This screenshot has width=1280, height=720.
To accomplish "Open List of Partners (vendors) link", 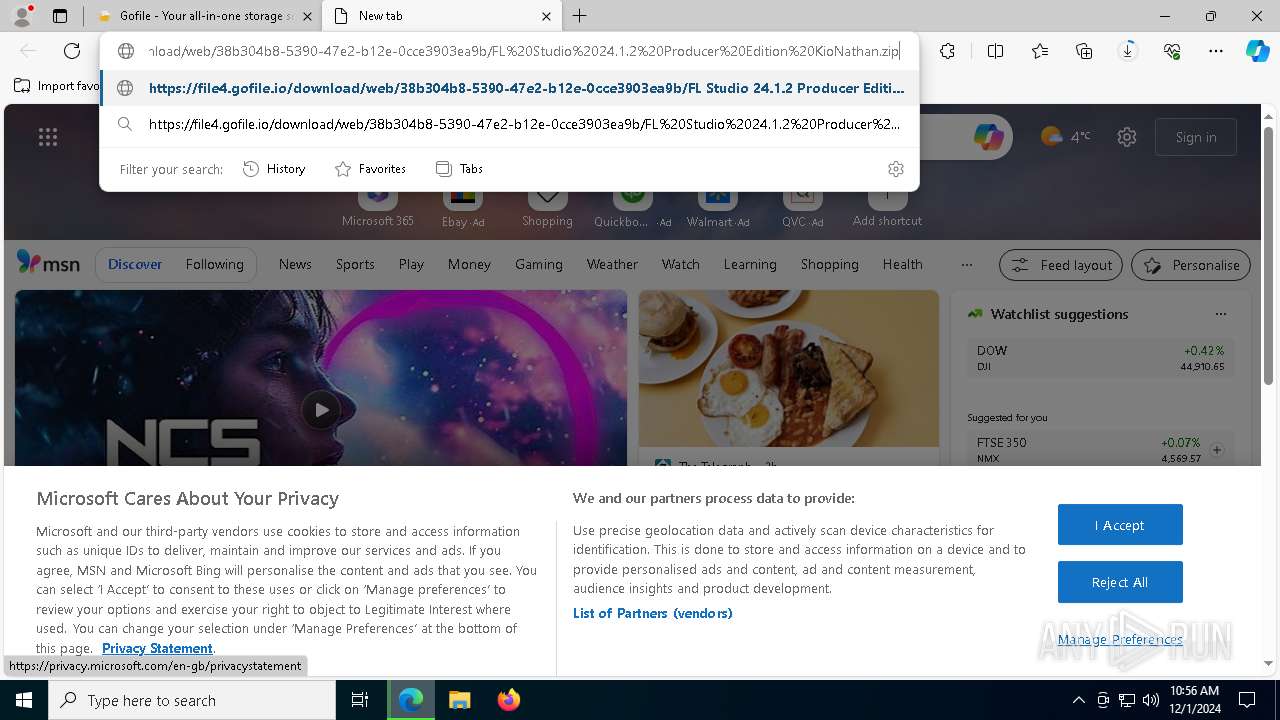I will point(653,613).
